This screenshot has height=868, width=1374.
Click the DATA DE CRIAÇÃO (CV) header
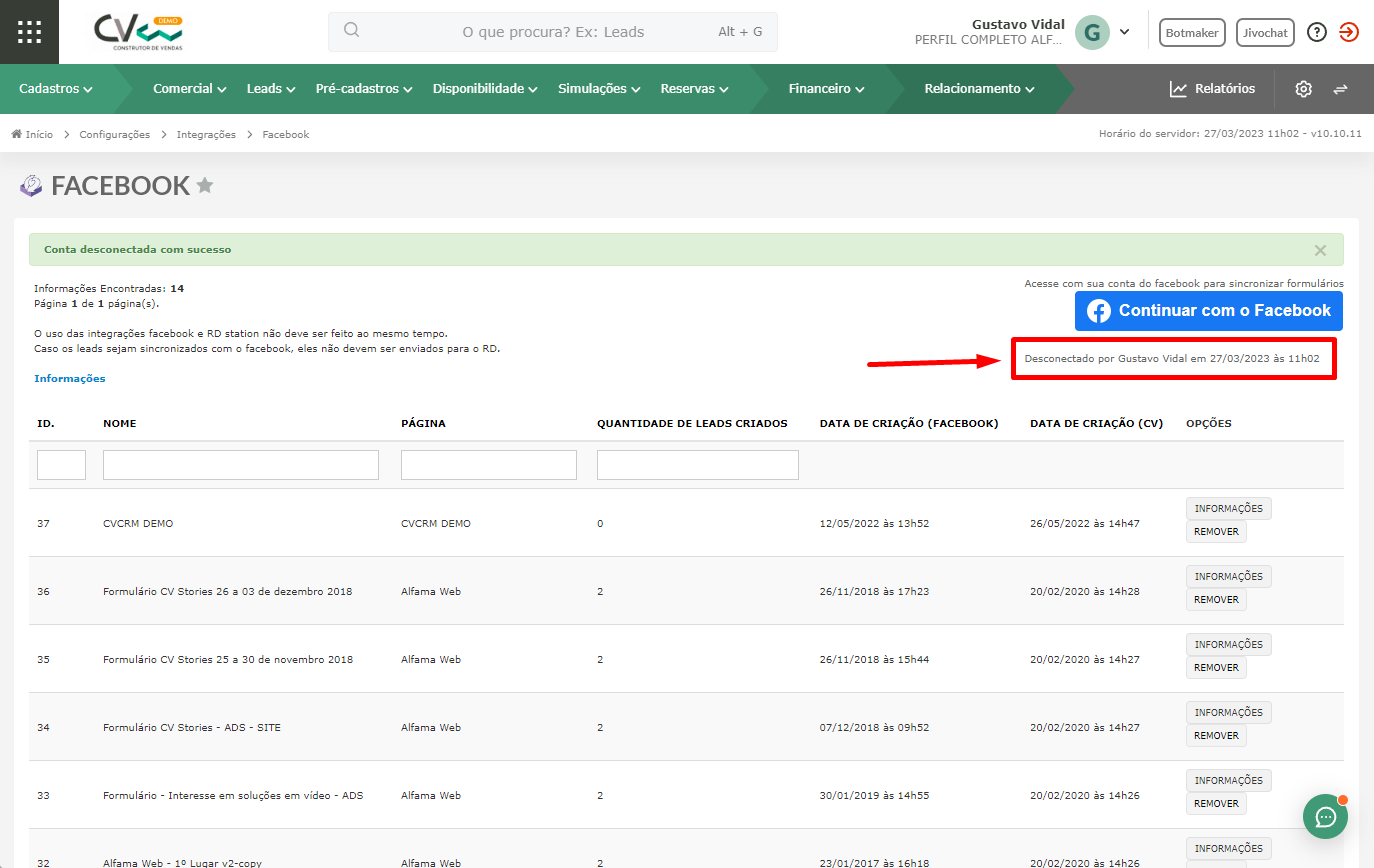1096,423
